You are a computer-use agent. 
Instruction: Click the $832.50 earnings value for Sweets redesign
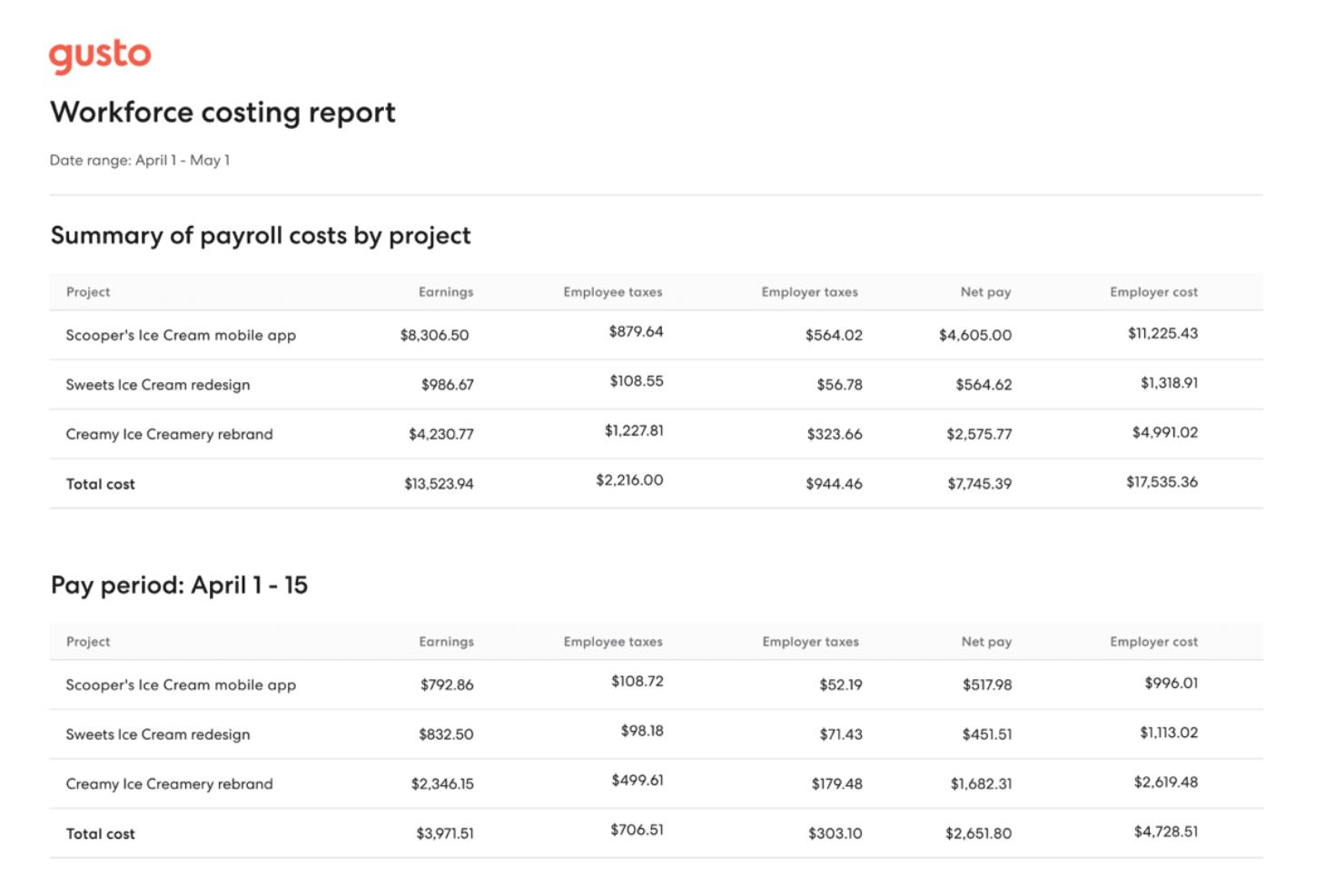(445, 734)
